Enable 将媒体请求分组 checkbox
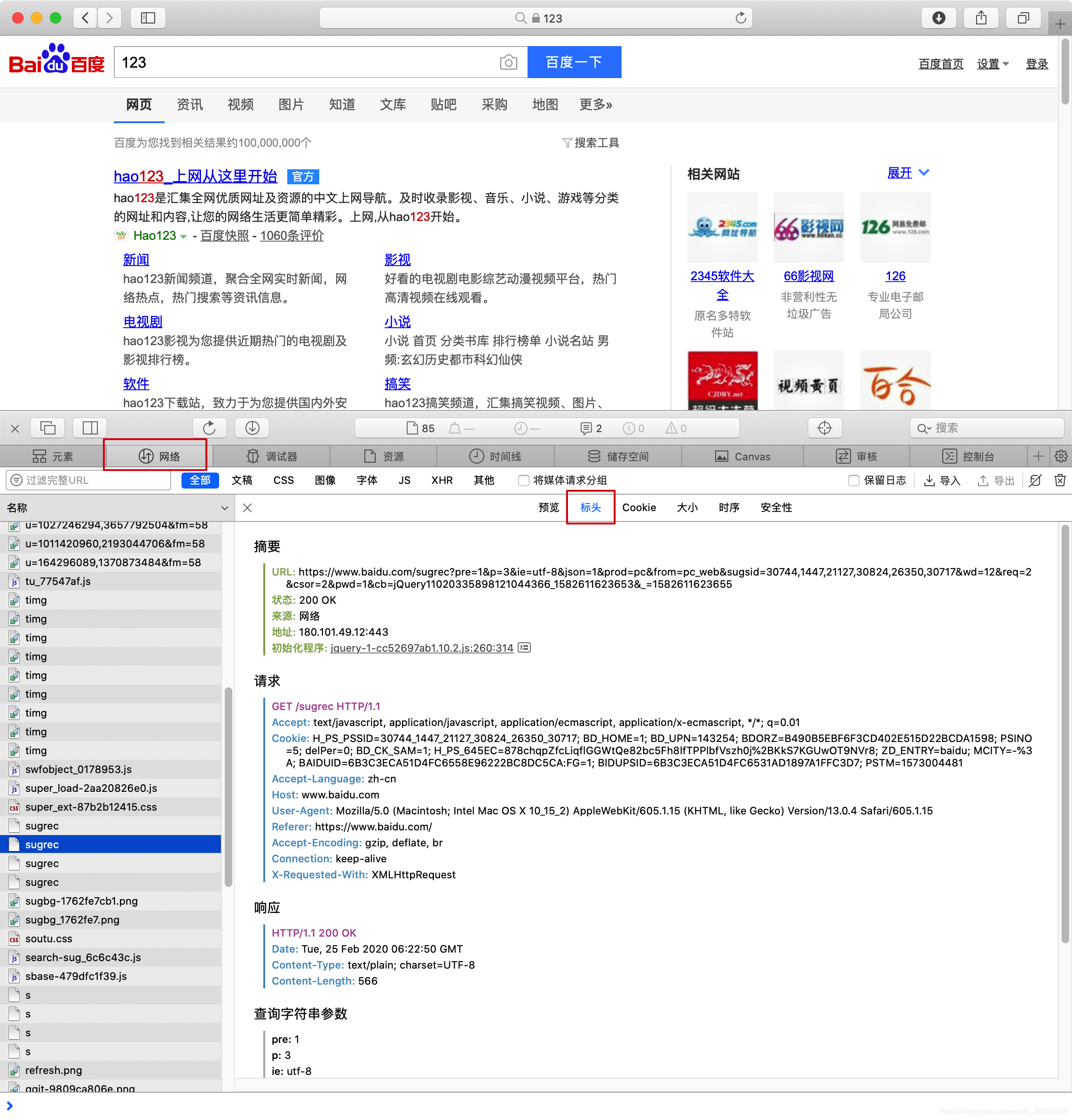Image resolution: width=1072 pixels, height=1120 pixels. click(x=523, y=480)
